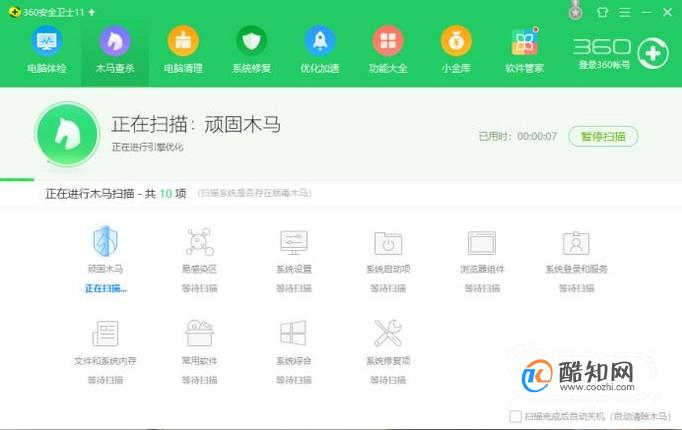Click 正在扫描... status text
682x430 pixels.
coord(106,288)
